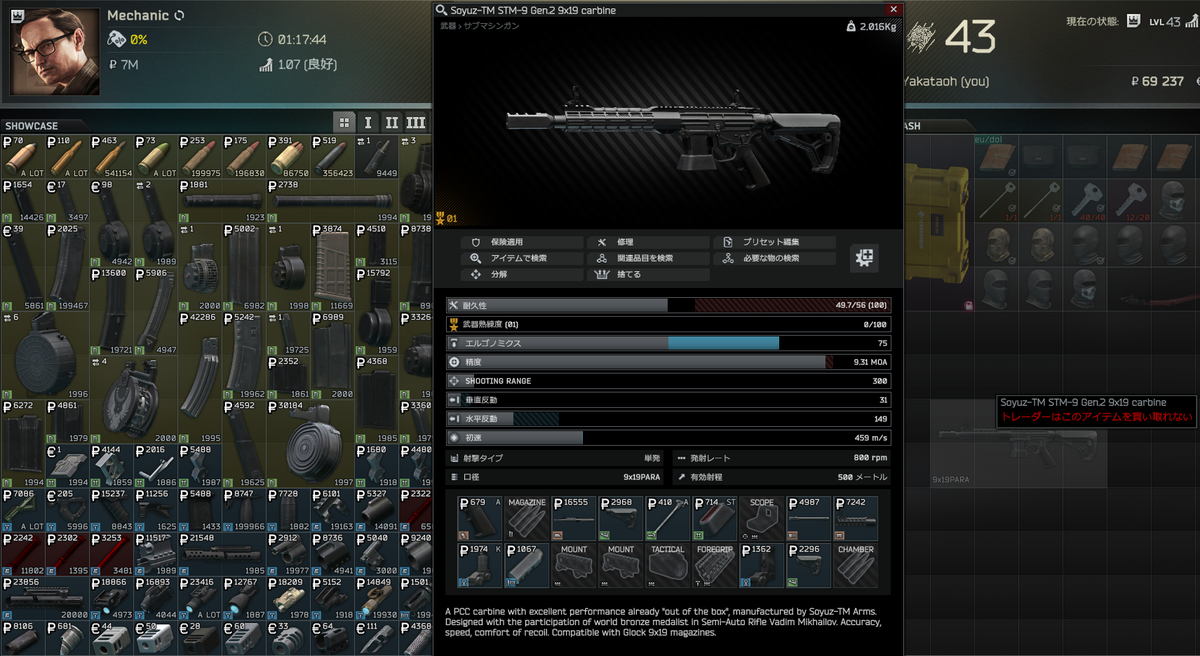
Task: Close the STM-9 inspect window
Action: (894, 9)
